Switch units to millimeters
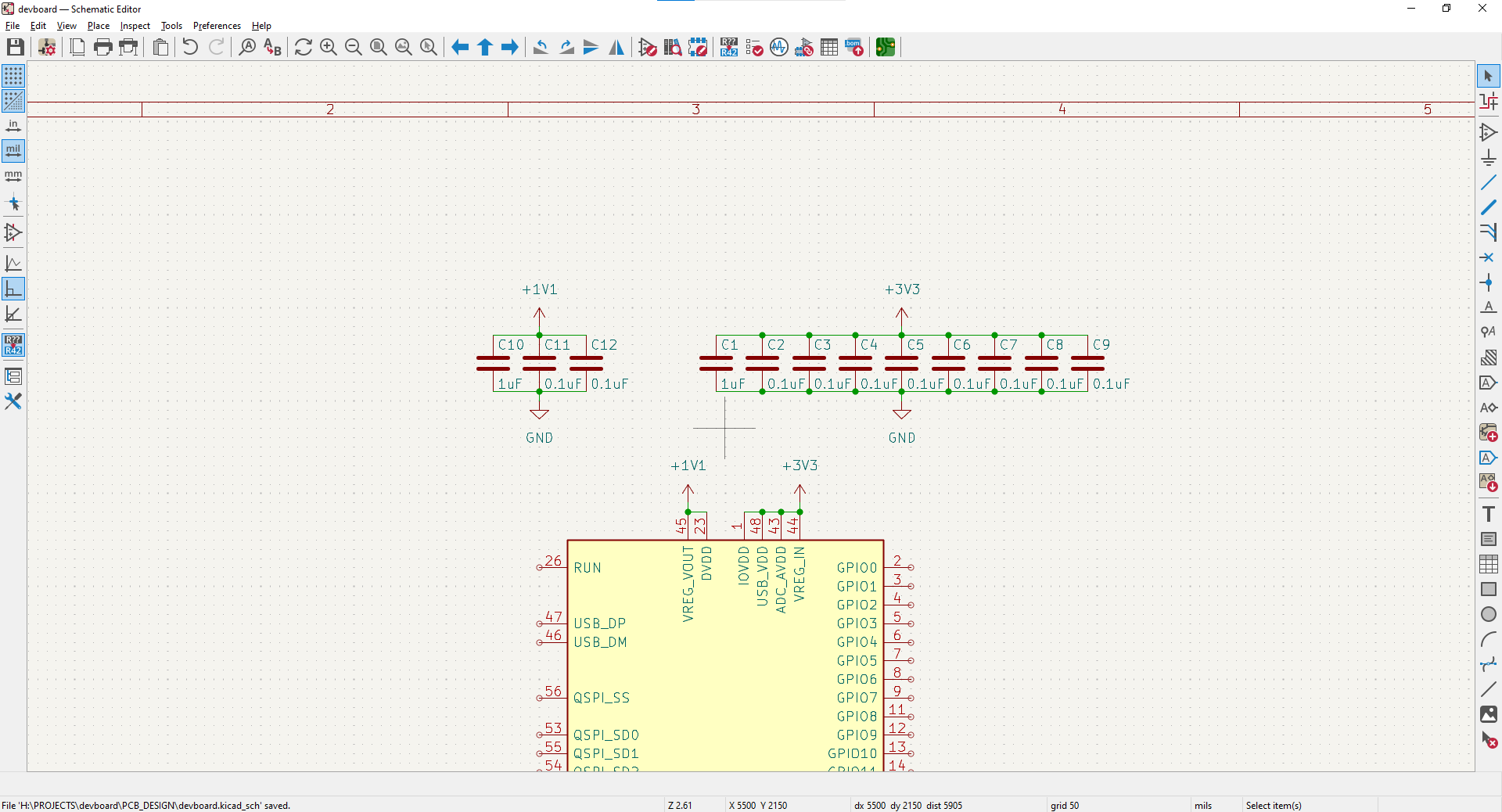The width and height of the screenshot is (1502, 812). pos(13,176)
